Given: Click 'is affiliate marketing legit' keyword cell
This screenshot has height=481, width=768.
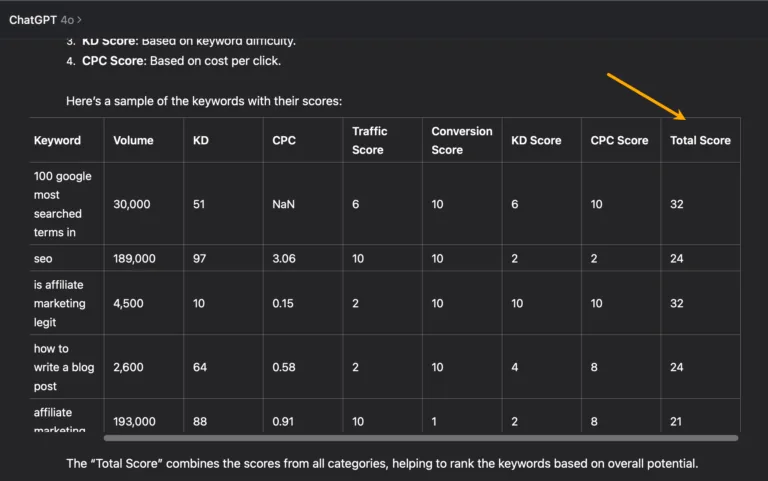Looking at the screenshot, I should point(59,303).
